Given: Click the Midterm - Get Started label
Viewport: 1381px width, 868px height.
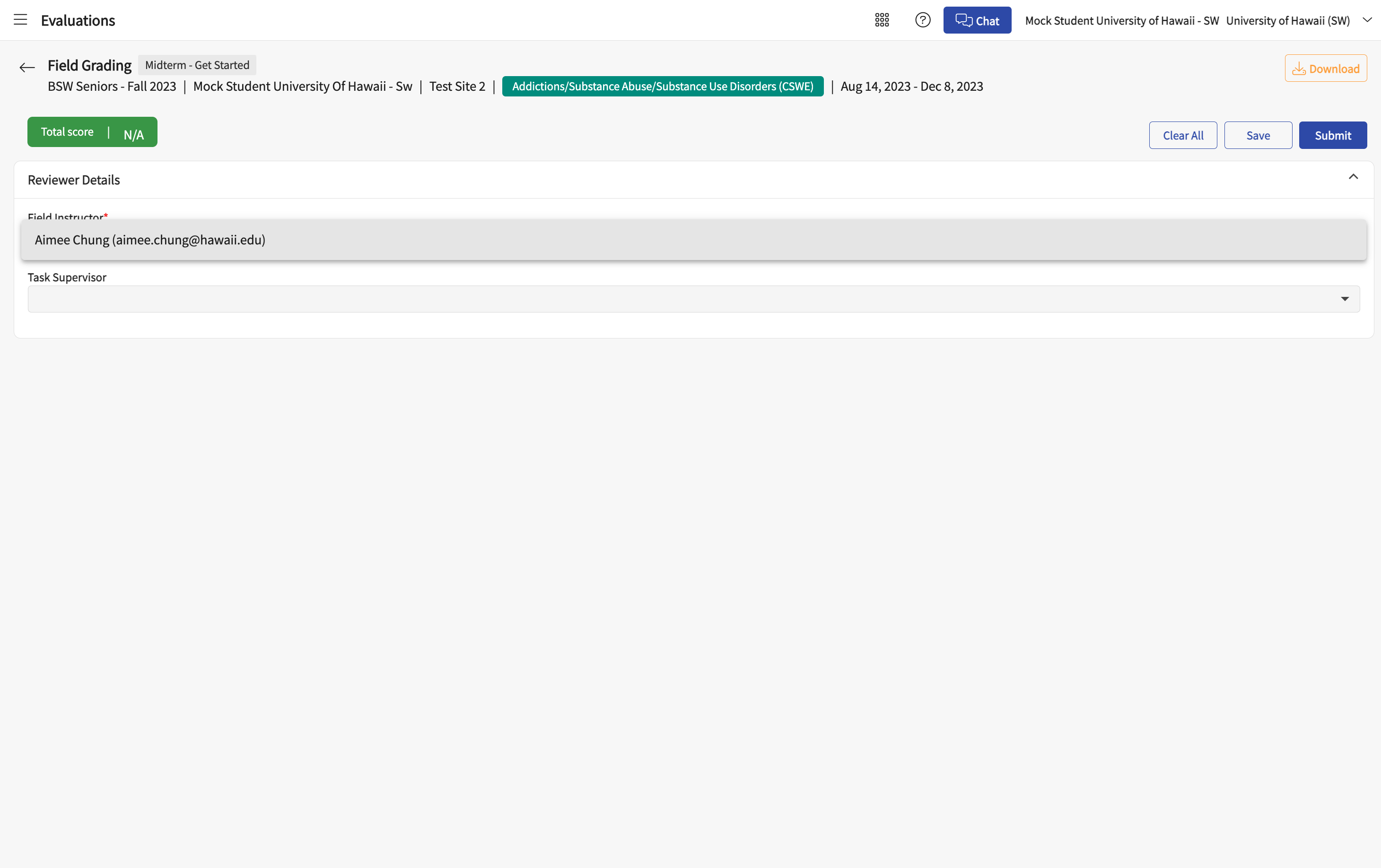Looking at the screenshot, I should click(197, 65).
